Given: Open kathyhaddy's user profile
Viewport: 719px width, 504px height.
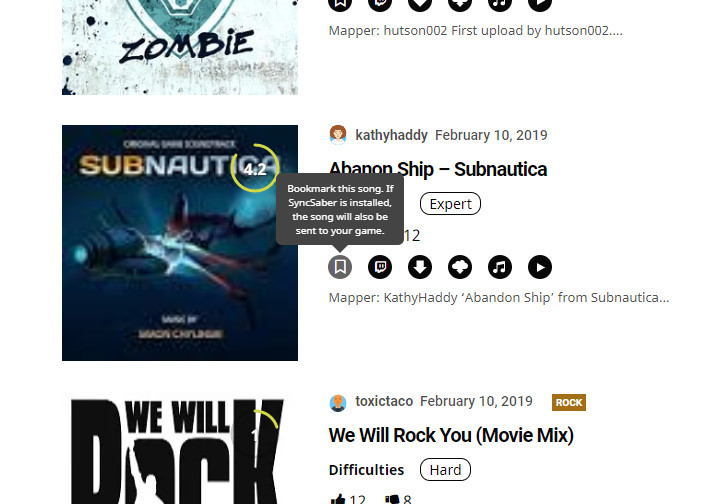Looking at the screenshot, I should [x=391, y=135].
